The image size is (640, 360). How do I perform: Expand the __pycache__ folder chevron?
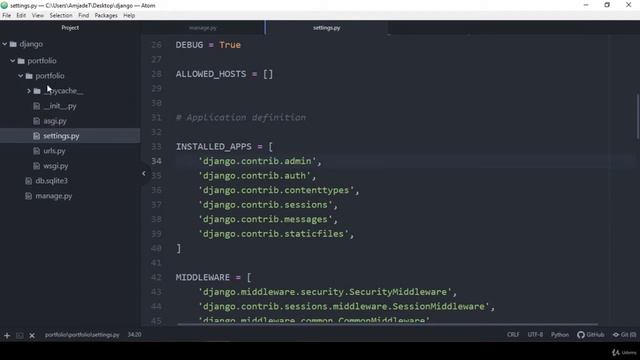29,91
